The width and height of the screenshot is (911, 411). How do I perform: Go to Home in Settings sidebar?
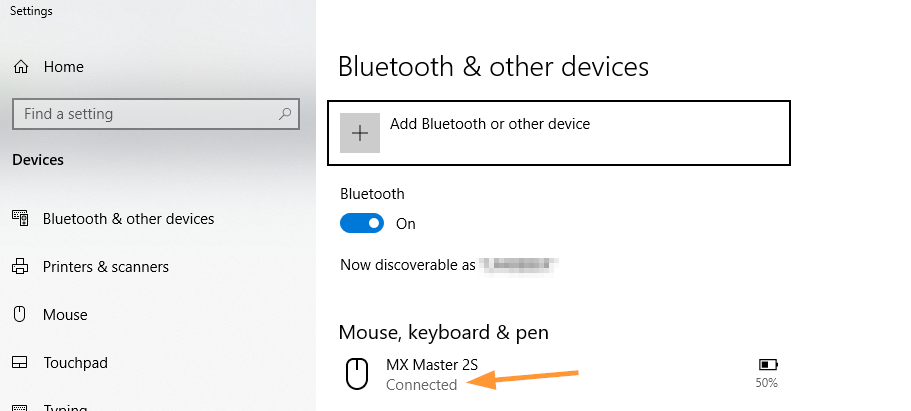pyautogui.click(x=63, y=67)
